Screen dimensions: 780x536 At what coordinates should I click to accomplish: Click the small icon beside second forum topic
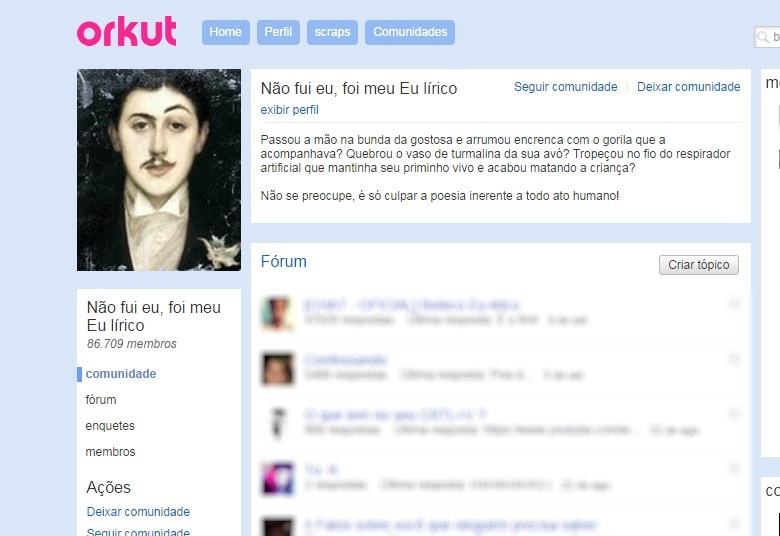734,358
